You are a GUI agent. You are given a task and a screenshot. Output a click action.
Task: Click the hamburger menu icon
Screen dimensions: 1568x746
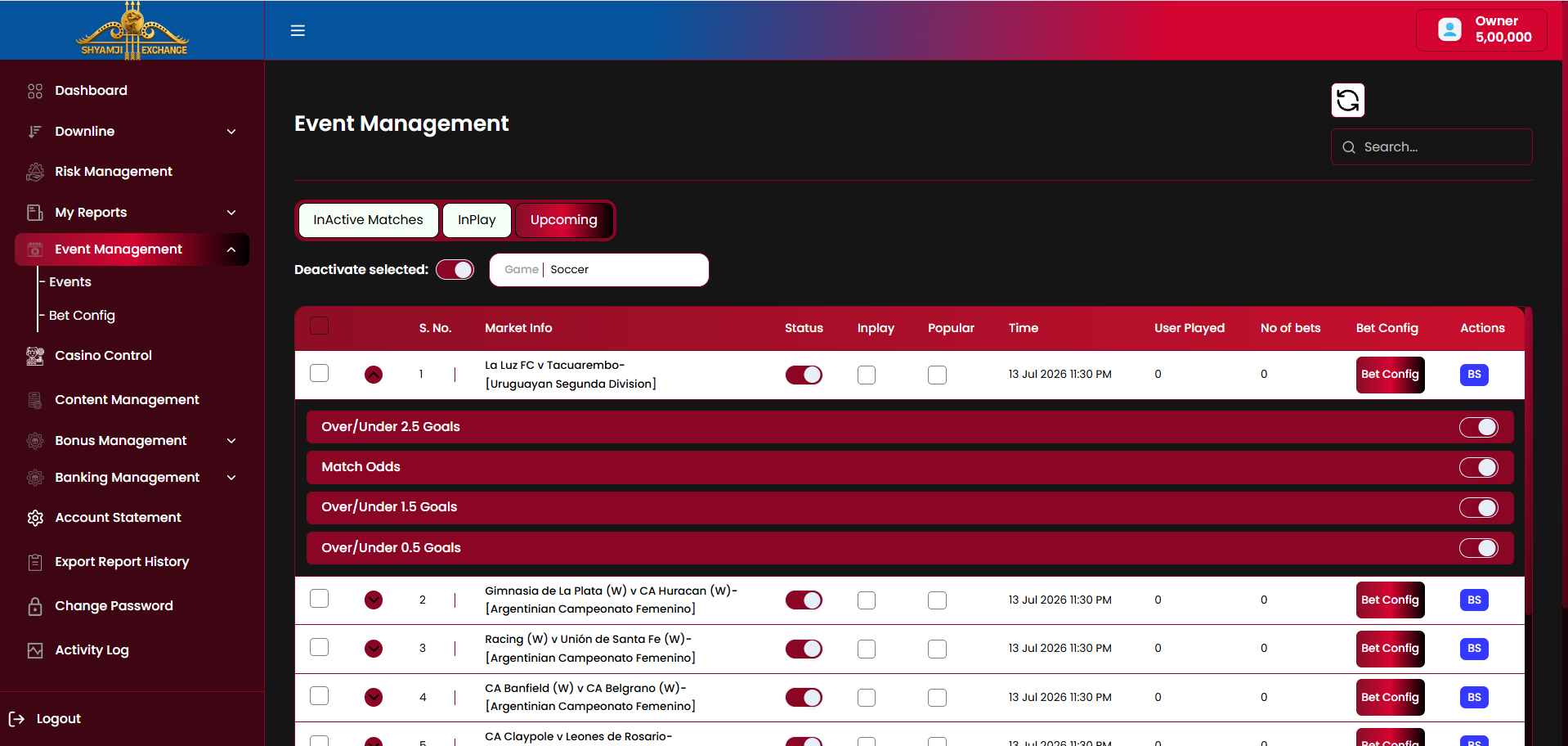pyautogui.click(x=298, y=30)
